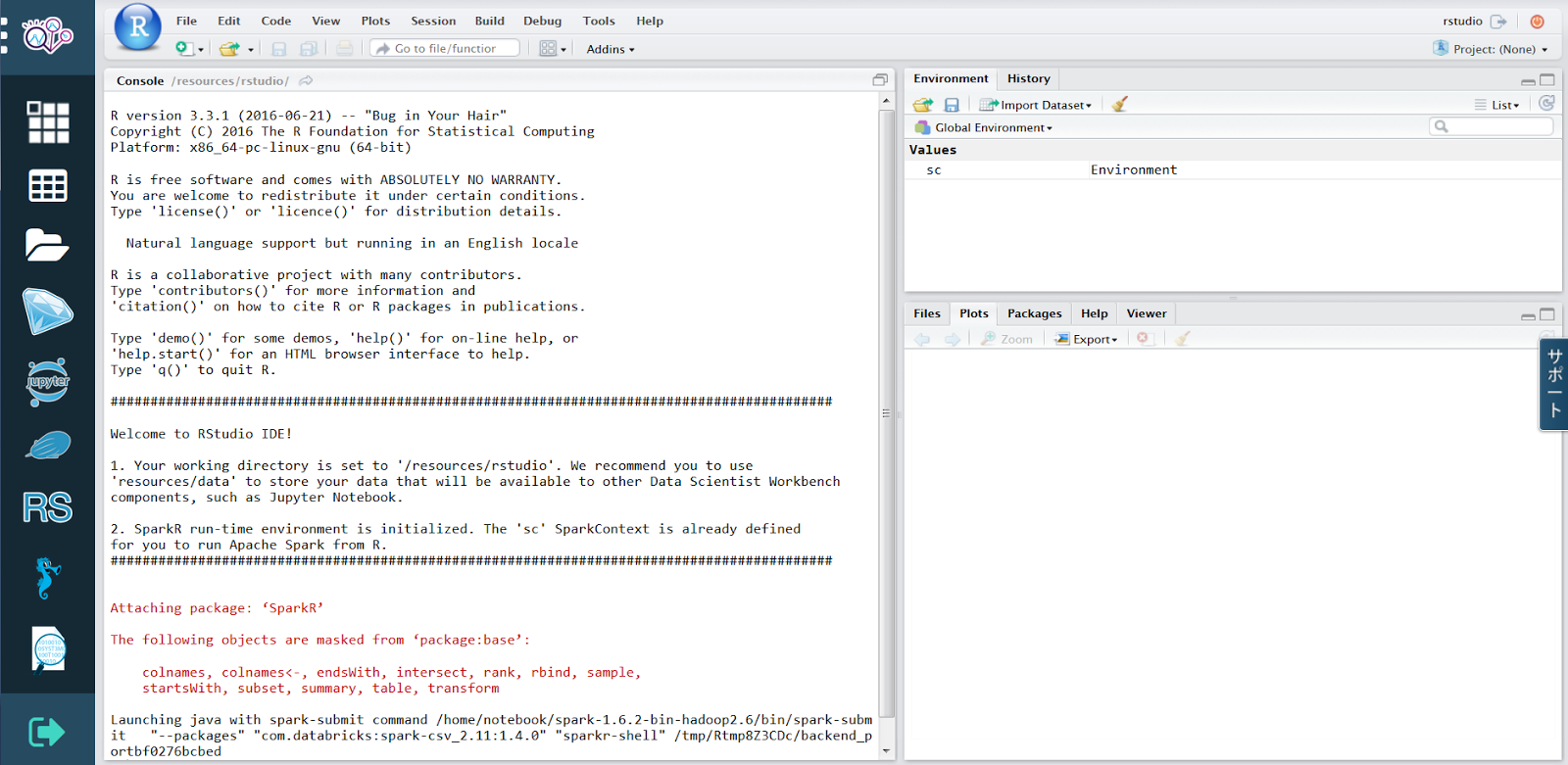Viewport: 1568px width, 765px height.
Task: Save the current document
Action: tap(279, 48)
